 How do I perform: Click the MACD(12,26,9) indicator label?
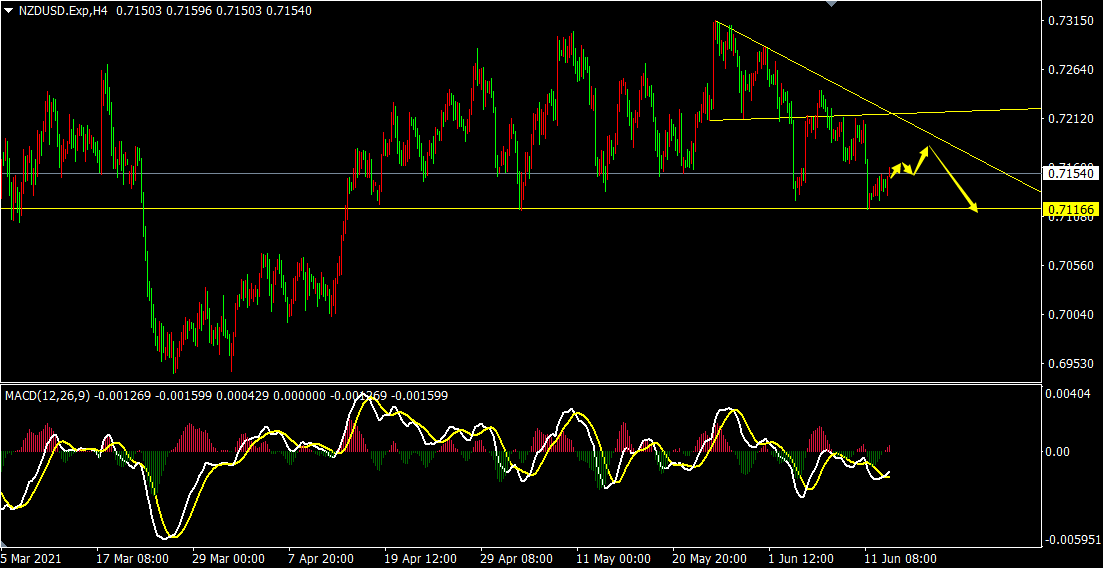pyautogui.click(x=48, y=395)
